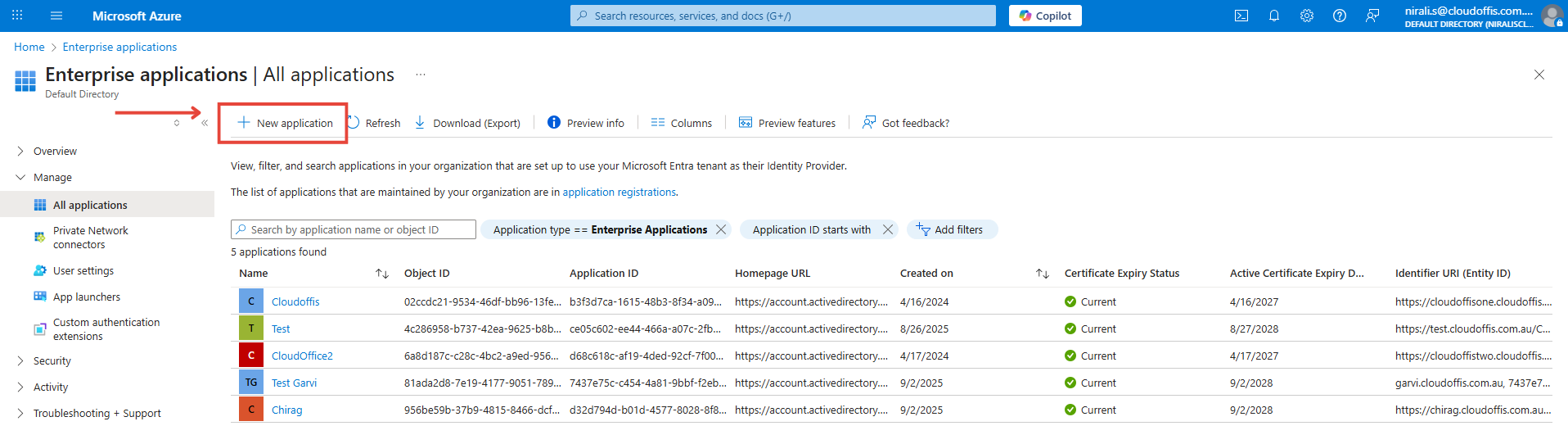Click Download (Export)
The image size is (1568, 435).
(x=467, y=123)
